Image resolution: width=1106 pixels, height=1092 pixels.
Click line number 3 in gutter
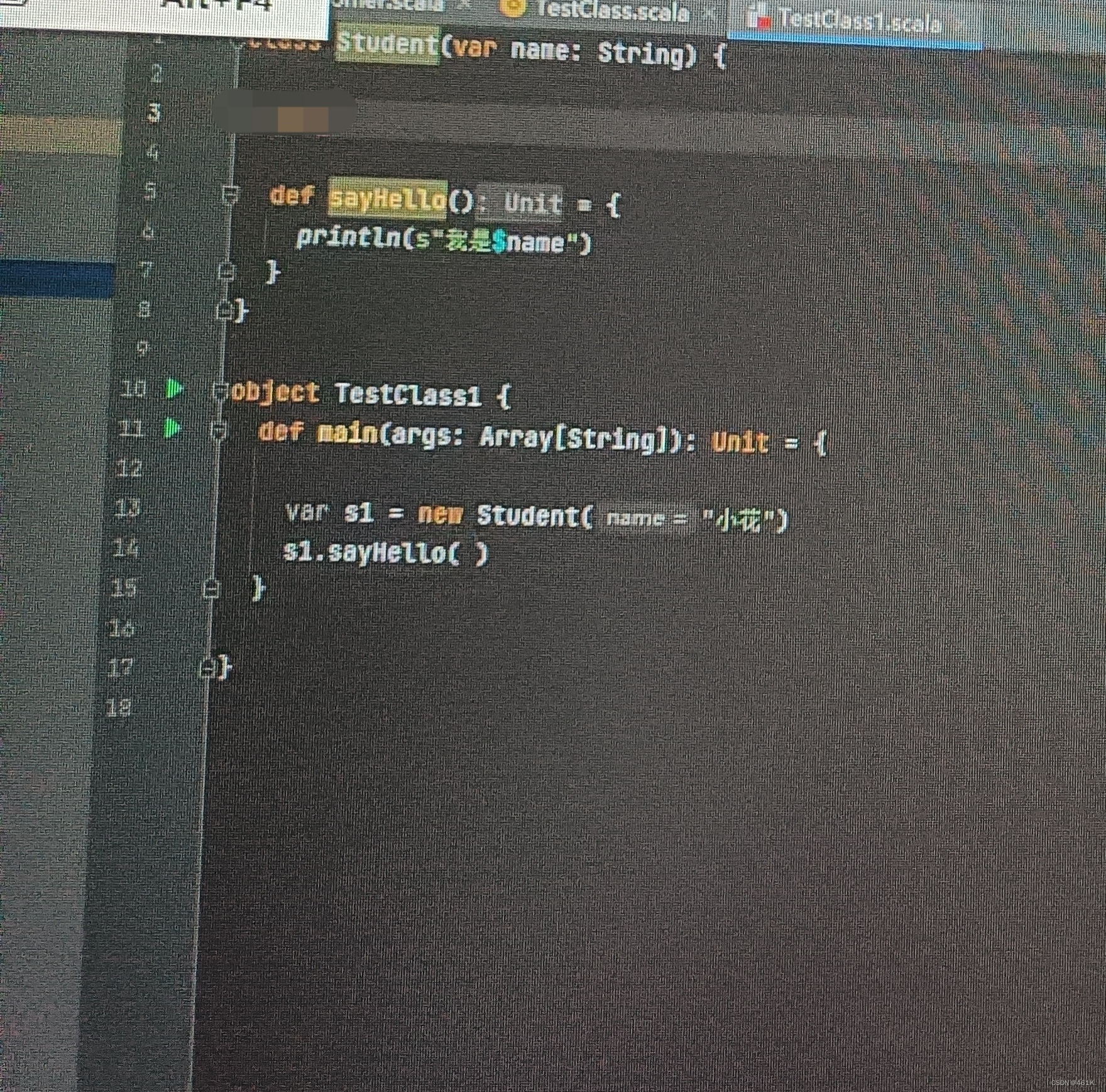[x=154, y=113]
